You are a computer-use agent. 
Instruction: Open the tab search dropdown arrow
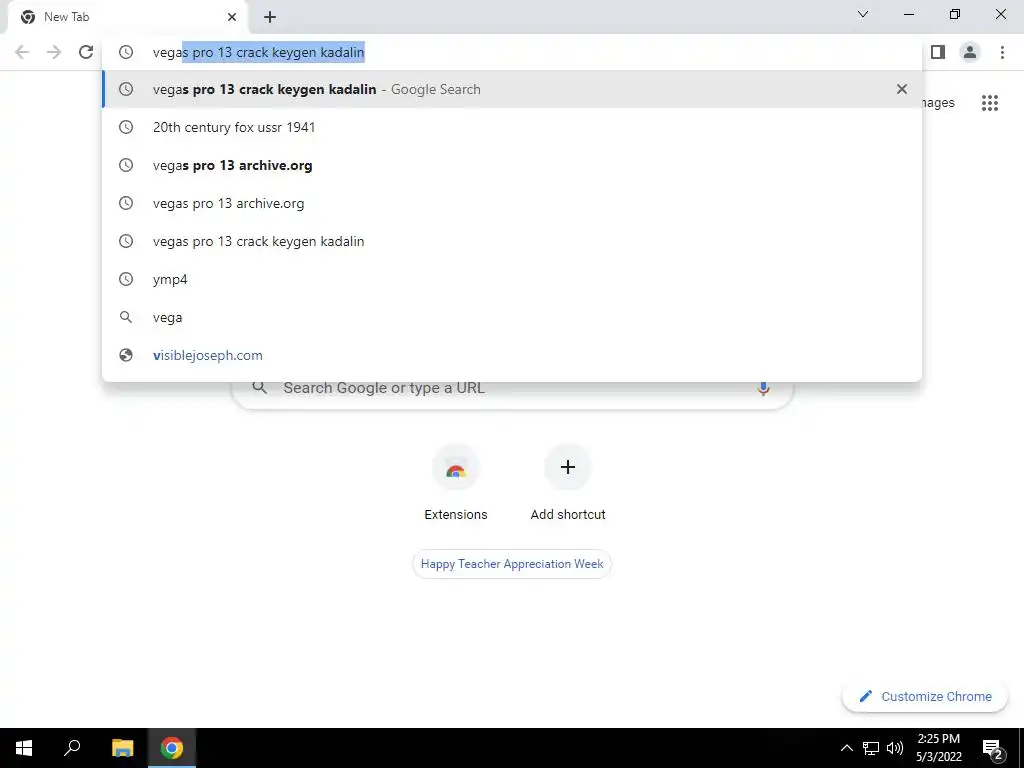pos(863,14)
